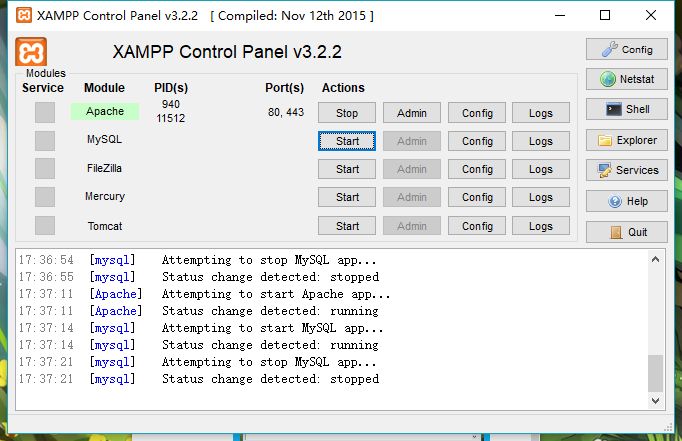682x441 pixels.
Task: Start the FileZilla module
Action: (x=347, y=169)
